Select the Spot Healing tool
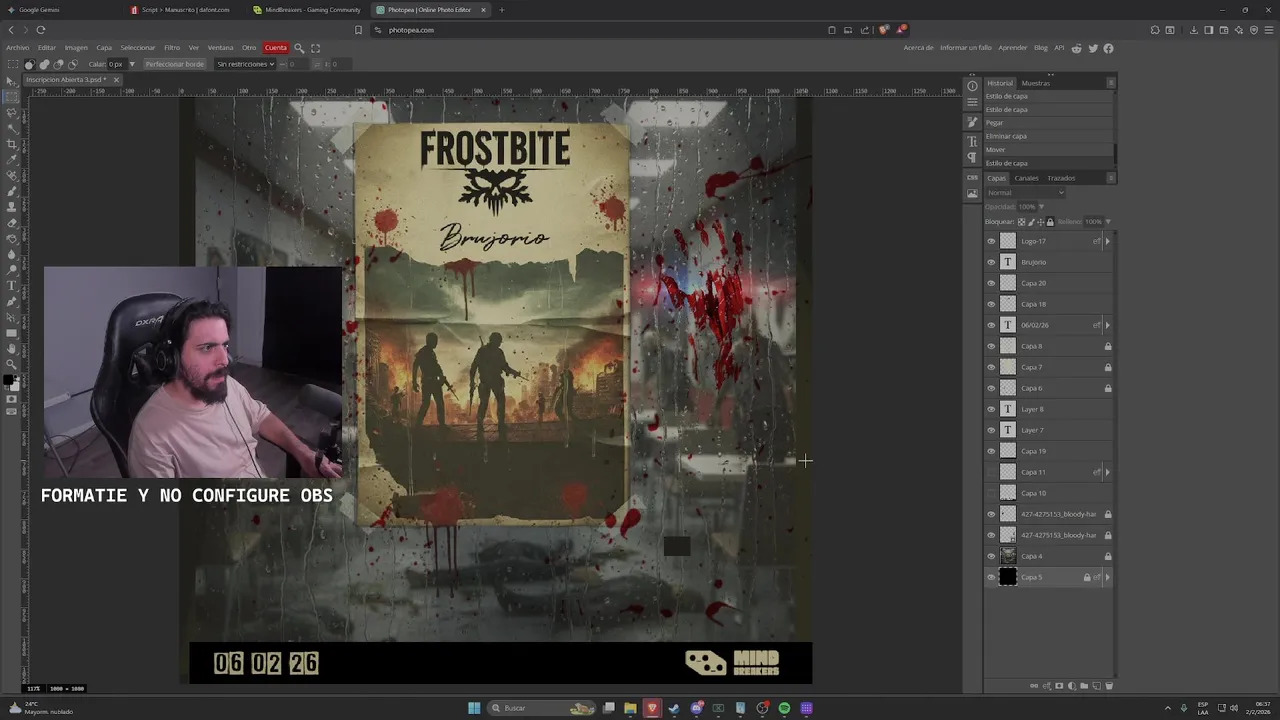This screenshot has height=720, width=1280. 12,175
